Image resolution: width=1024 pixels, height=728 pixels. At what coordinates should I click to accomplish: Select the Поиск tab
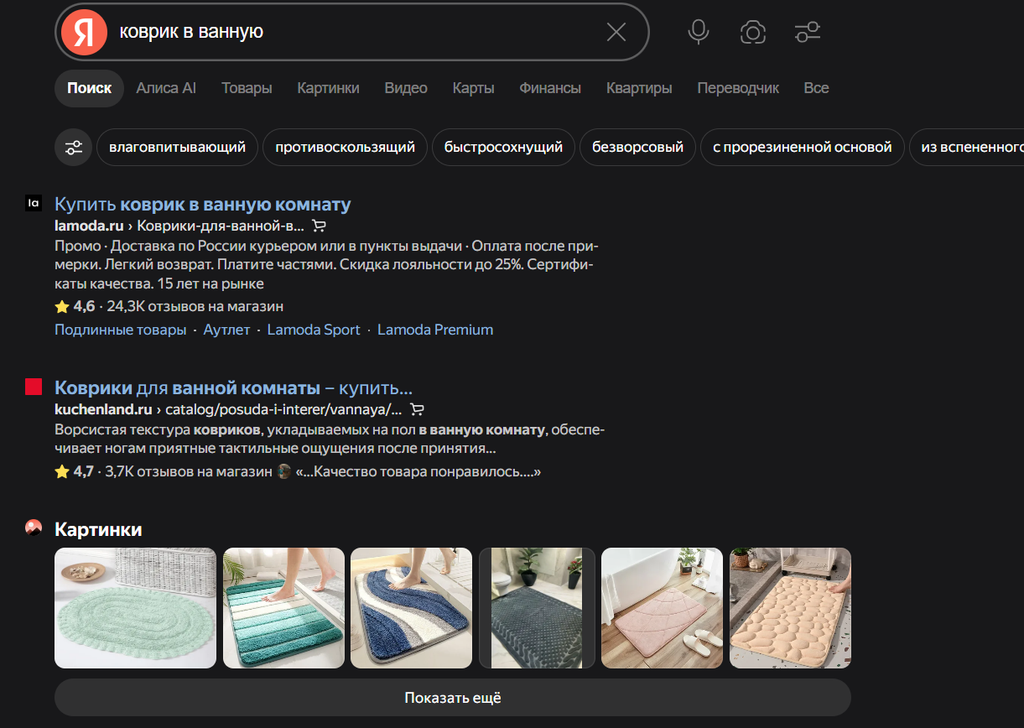coord(89,88)
